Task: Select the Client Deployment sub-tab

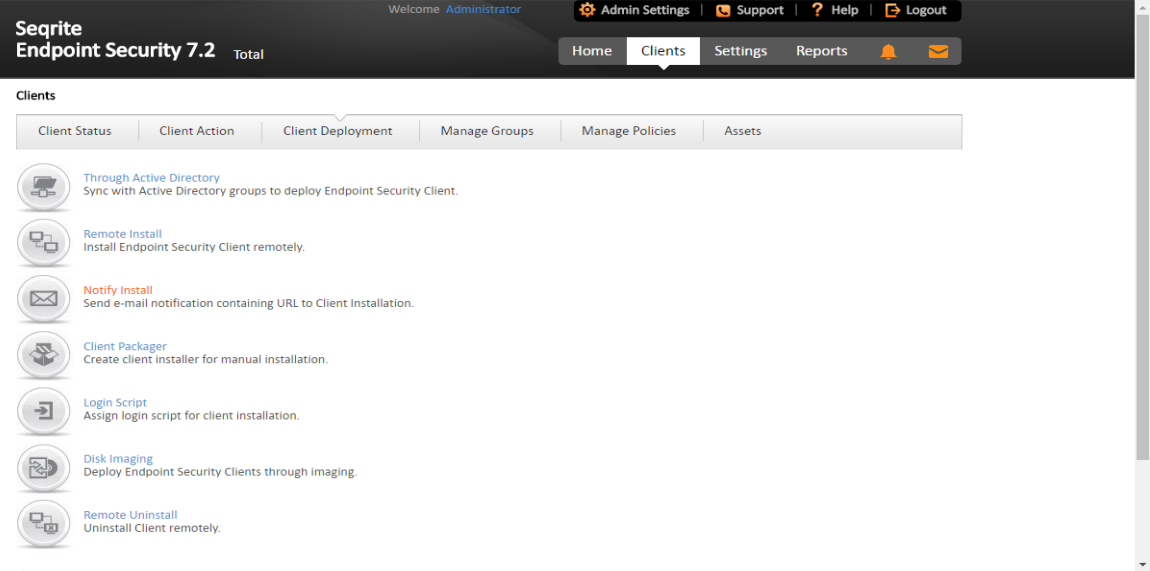Action: [x=338, y=131]
